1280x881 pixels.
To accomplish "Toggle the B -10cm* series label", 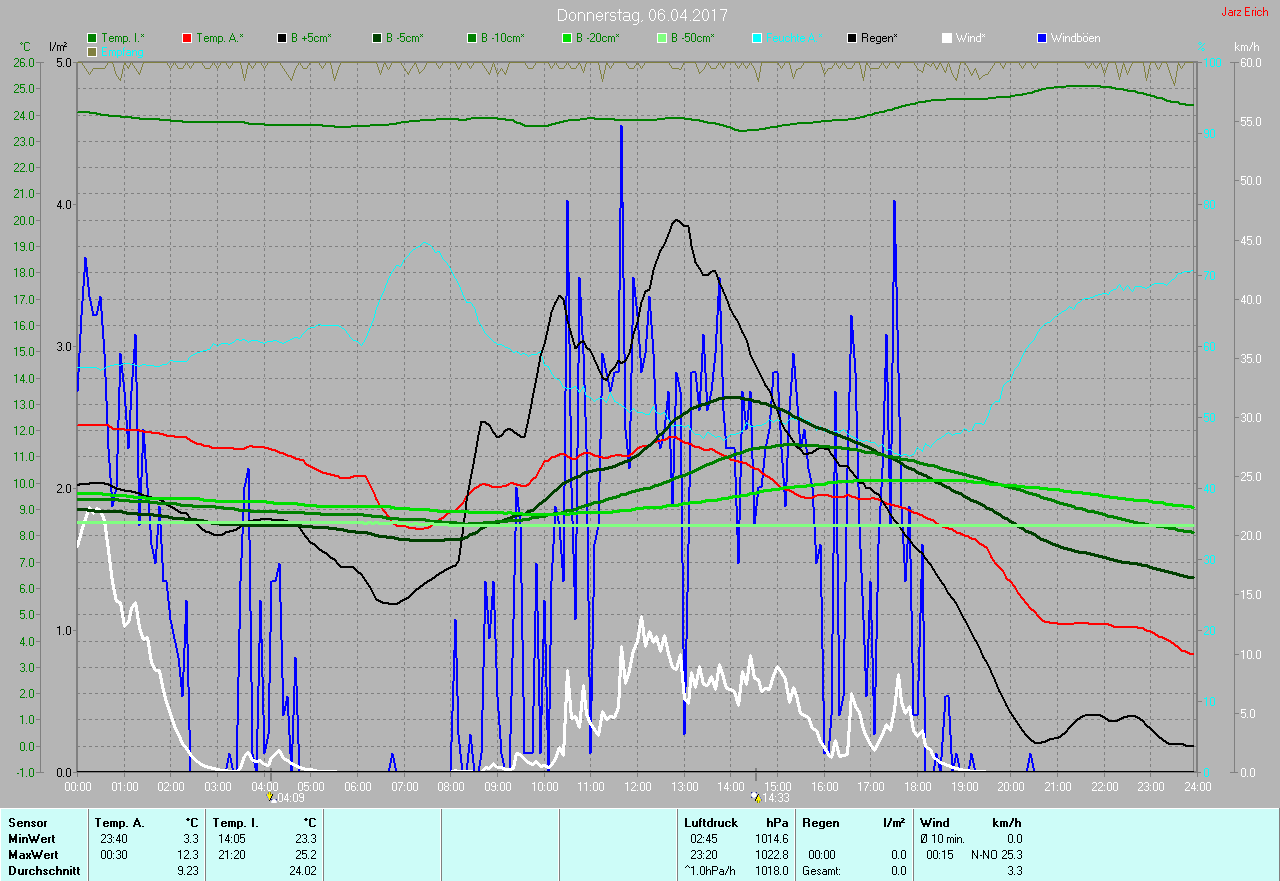I will click(x=501, y=38).
